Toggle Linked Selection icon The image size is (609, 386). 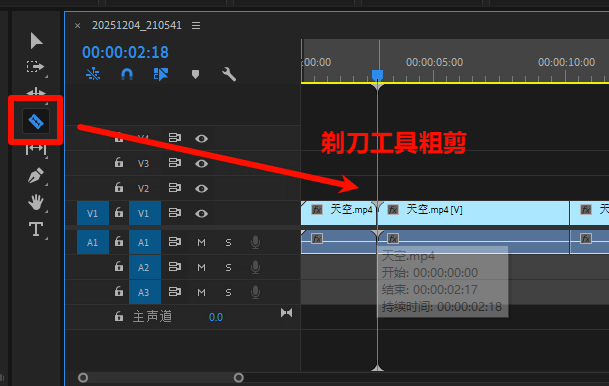(161, 74)
